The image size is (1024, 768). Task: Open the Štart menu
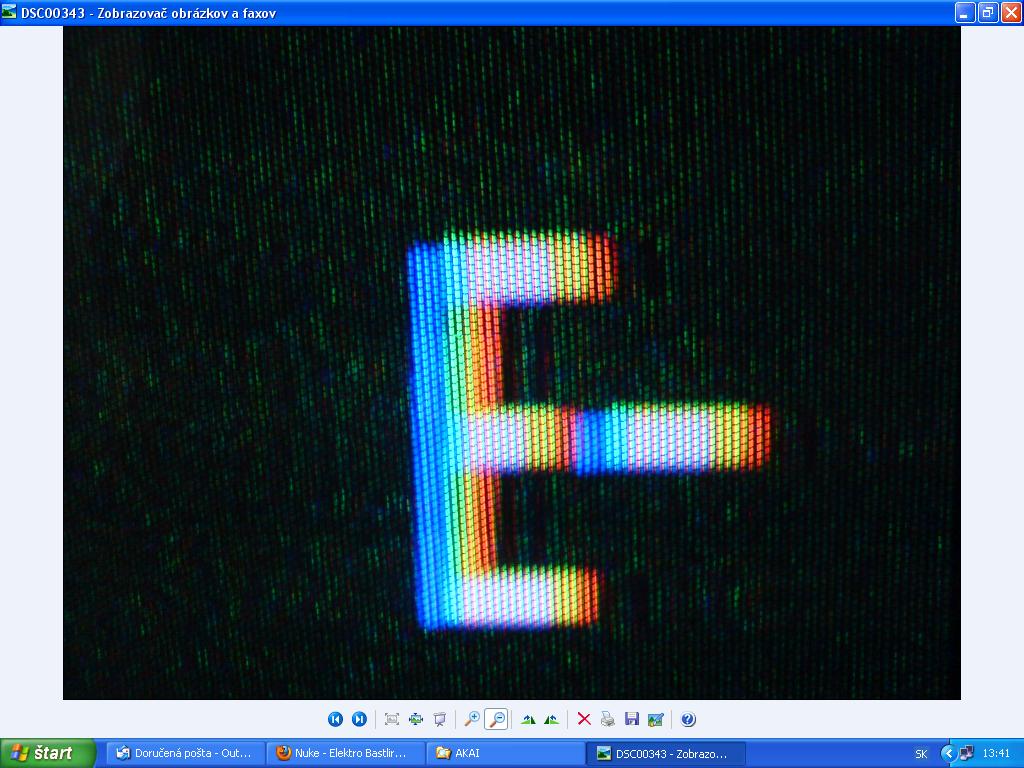47,753
